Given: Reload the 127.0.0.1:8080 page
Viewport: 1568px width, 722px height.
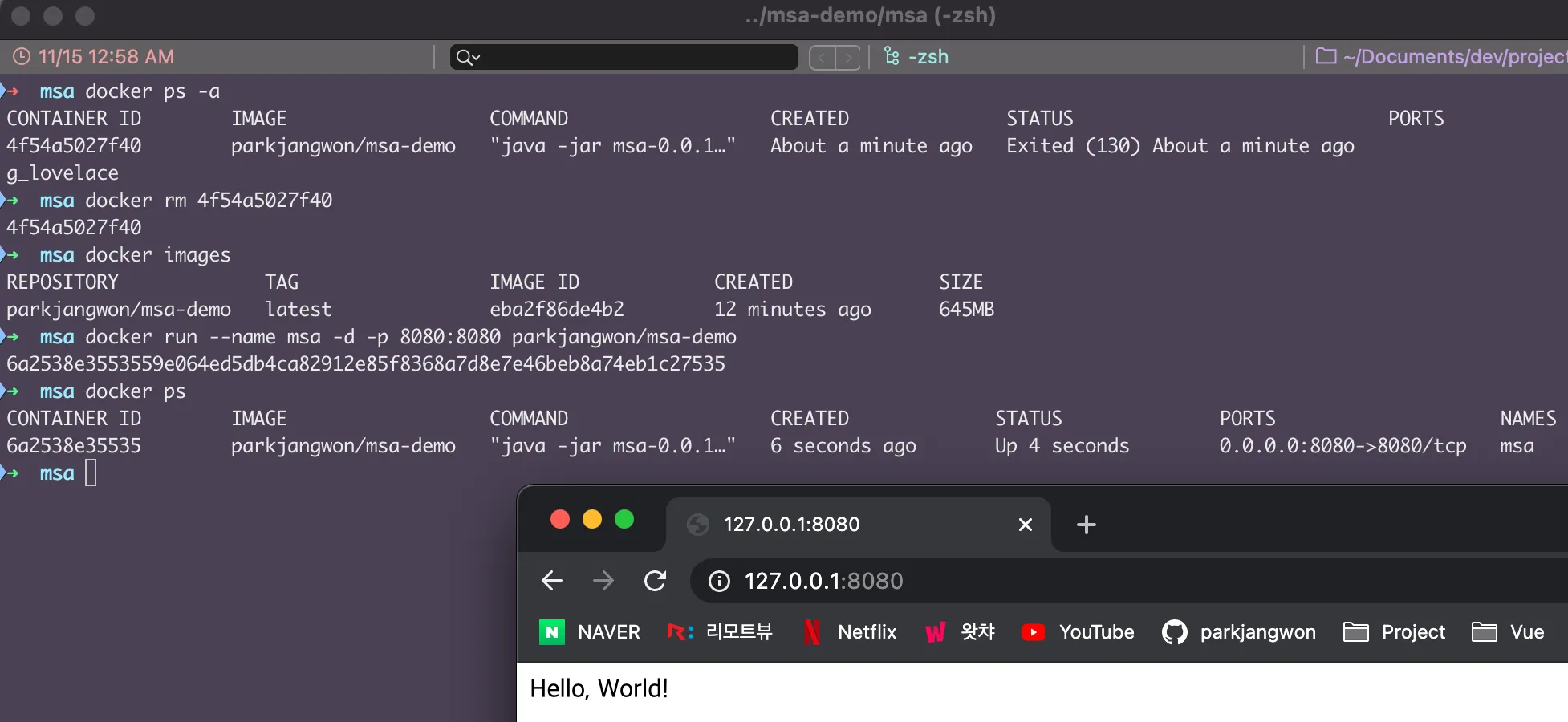Looking at the screenshot, I should pyautogui.click(x=656, y=581).
